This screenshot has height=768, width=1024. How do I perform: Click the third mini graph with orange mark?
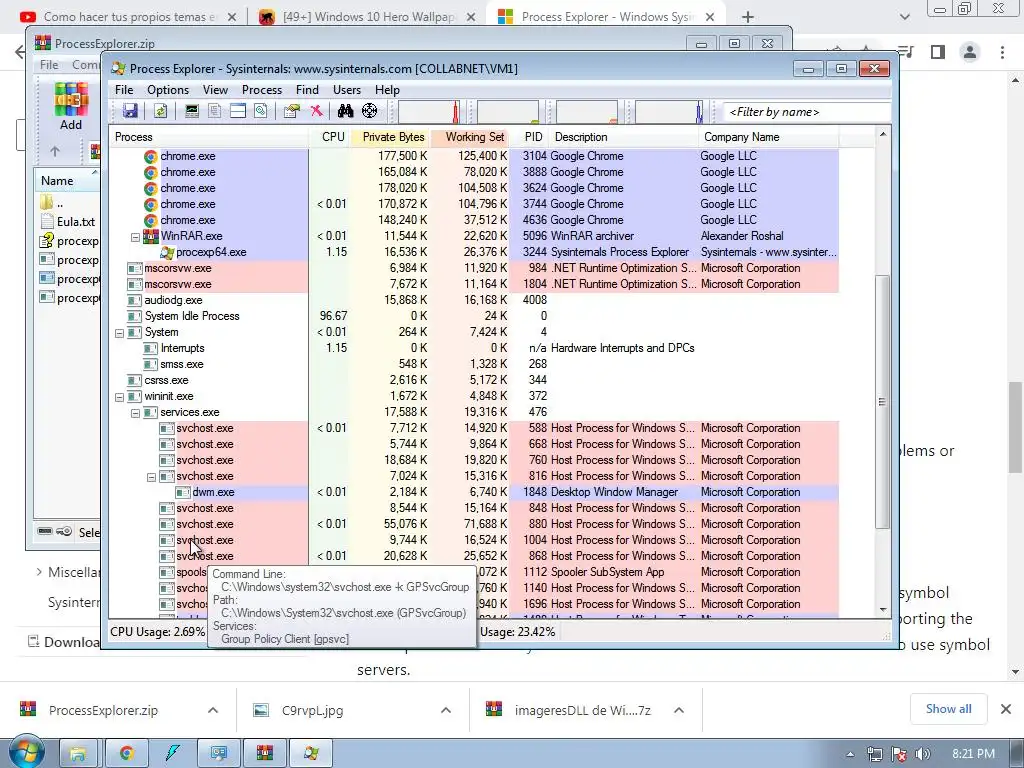[587, 112]
